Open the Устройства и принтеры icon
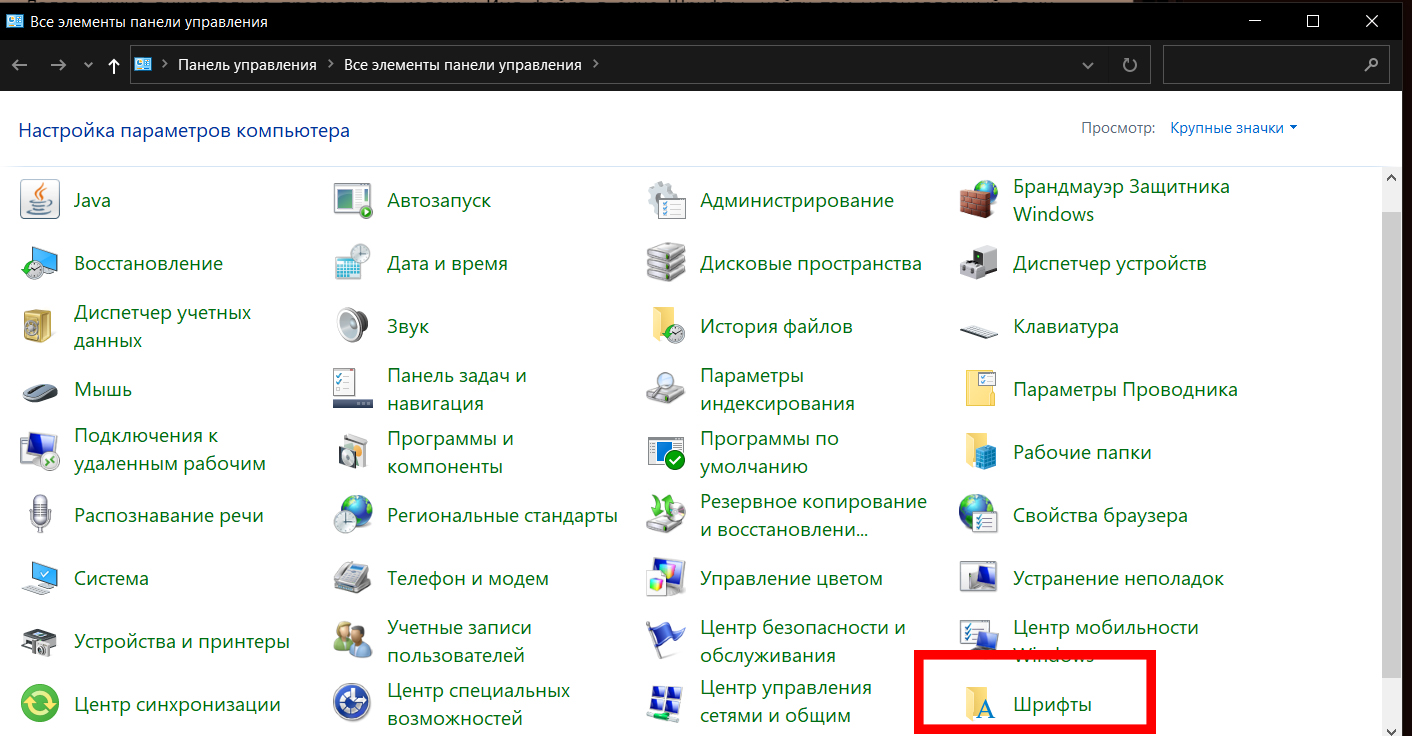Image resolution: width=1412 pixels, height=736 pixels. click(x=40, y=641)
